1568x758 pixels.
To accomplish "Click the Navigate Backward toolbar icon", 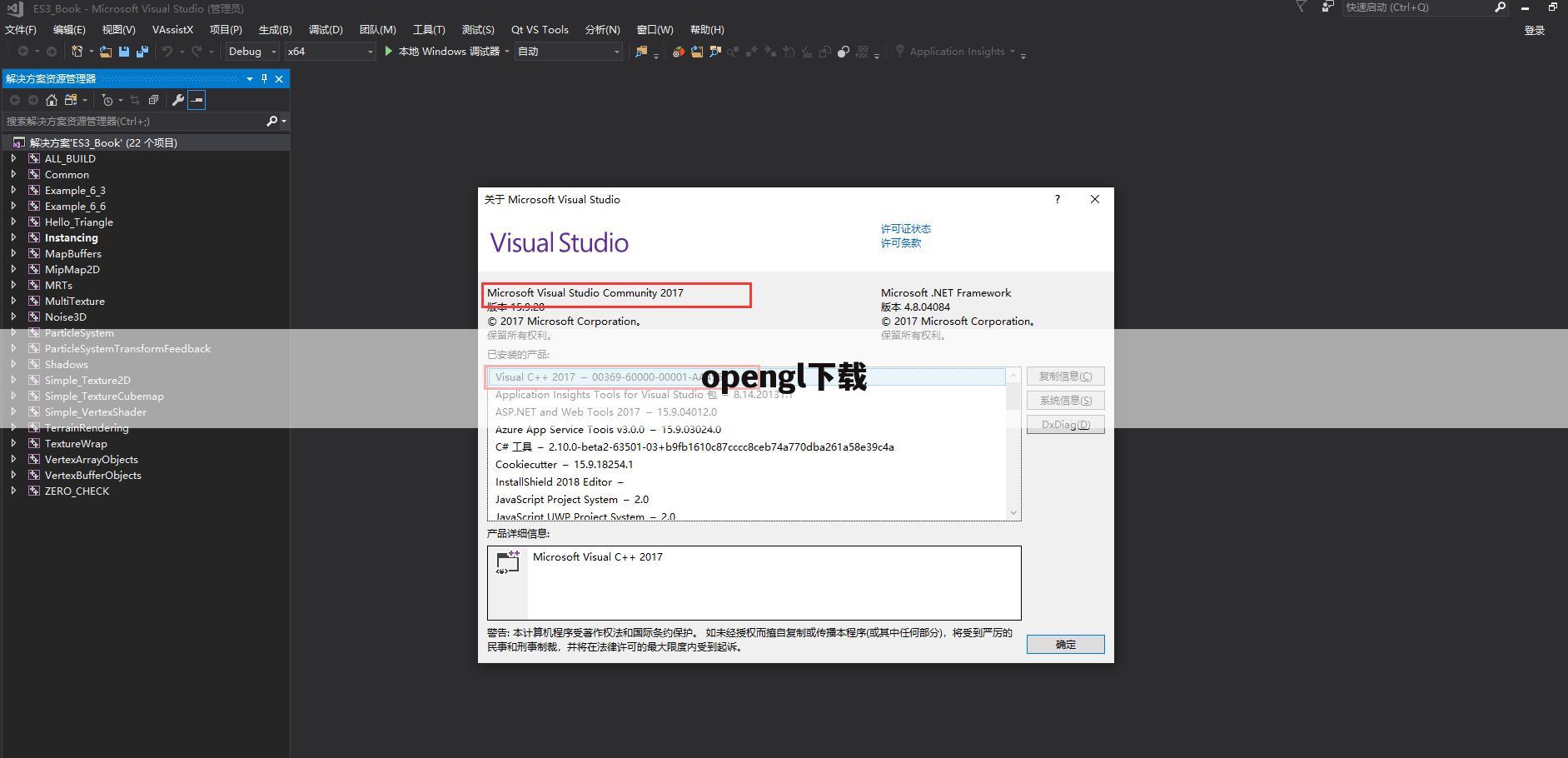I will 23,52.
